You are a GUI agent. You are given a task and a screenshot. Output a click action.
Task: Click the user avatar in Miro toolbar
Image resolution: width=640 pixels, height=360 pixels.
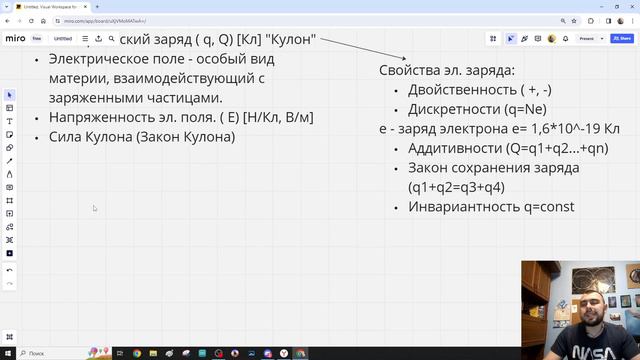[552, 38]
